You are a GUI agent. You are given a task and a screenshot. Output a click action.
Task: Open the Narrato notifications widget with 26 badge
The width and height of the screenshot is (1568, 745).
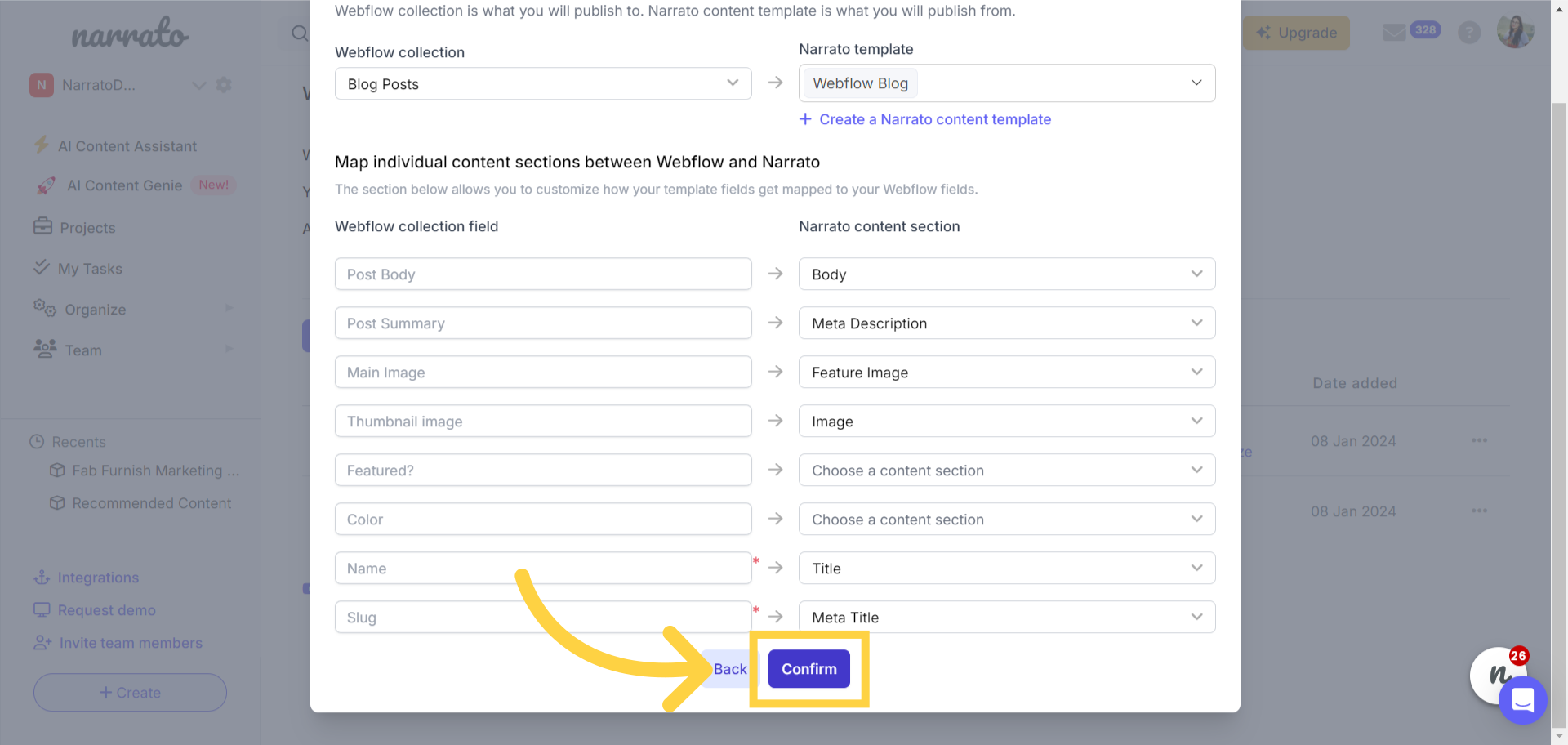1496,674
